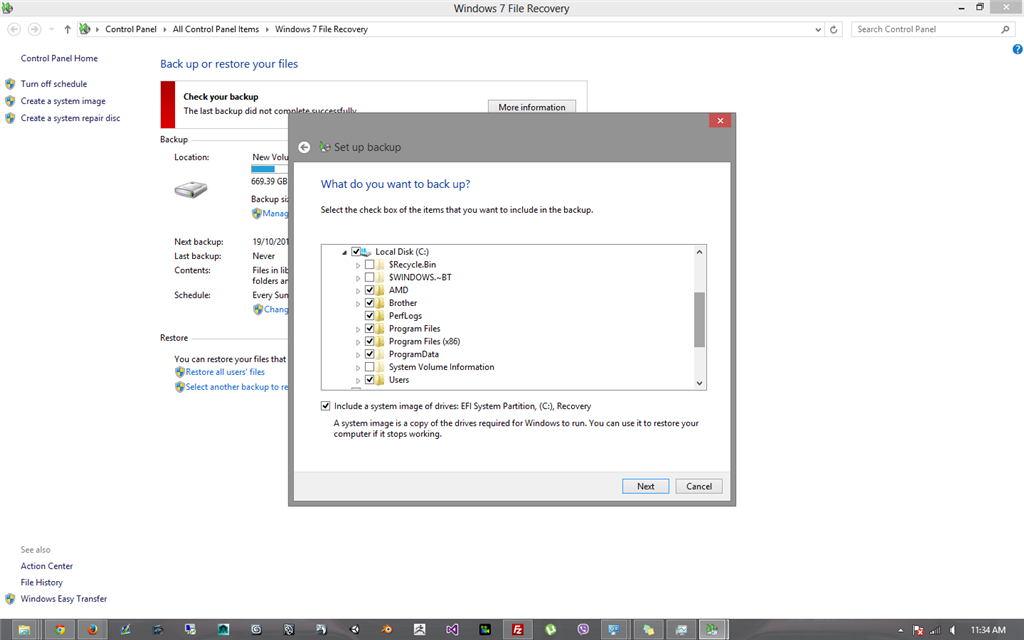Screen dimensions: 1024x640
Task: Click the refresh icon beside the address bar
Action: 833,29
